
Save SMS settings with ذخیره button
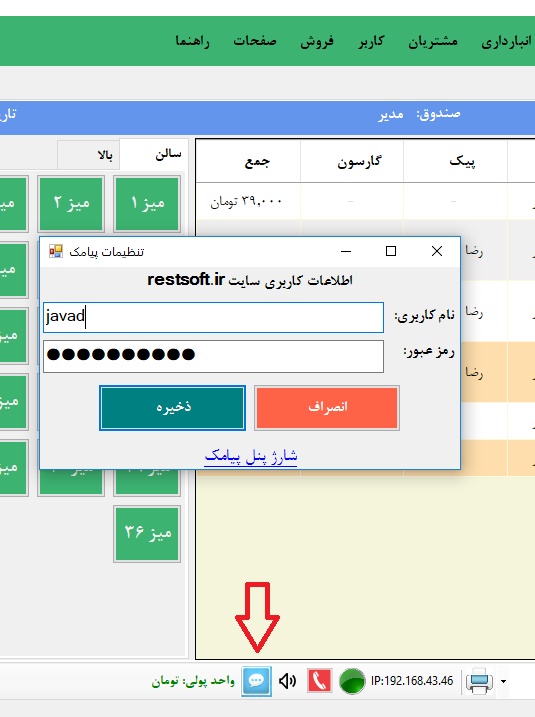click(x=172, y=408)
